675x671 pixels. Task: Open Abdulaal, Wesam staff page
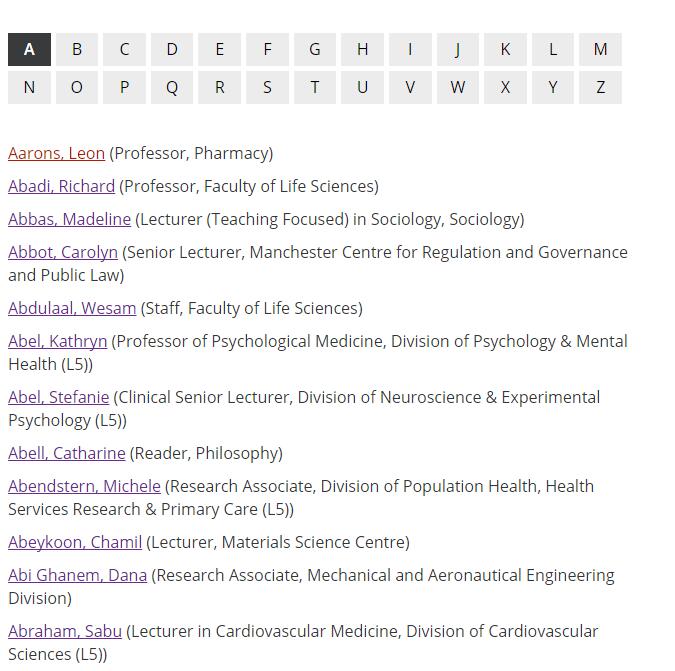[72, 308]
